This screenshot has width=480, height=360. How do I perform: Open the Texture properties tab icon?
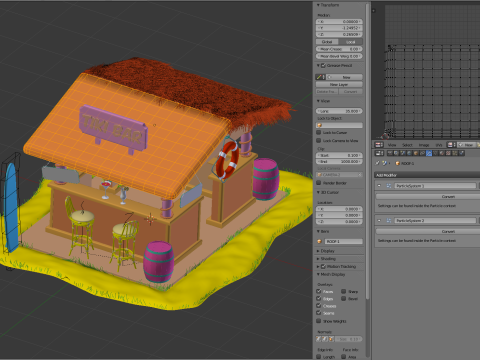point(448,153)
